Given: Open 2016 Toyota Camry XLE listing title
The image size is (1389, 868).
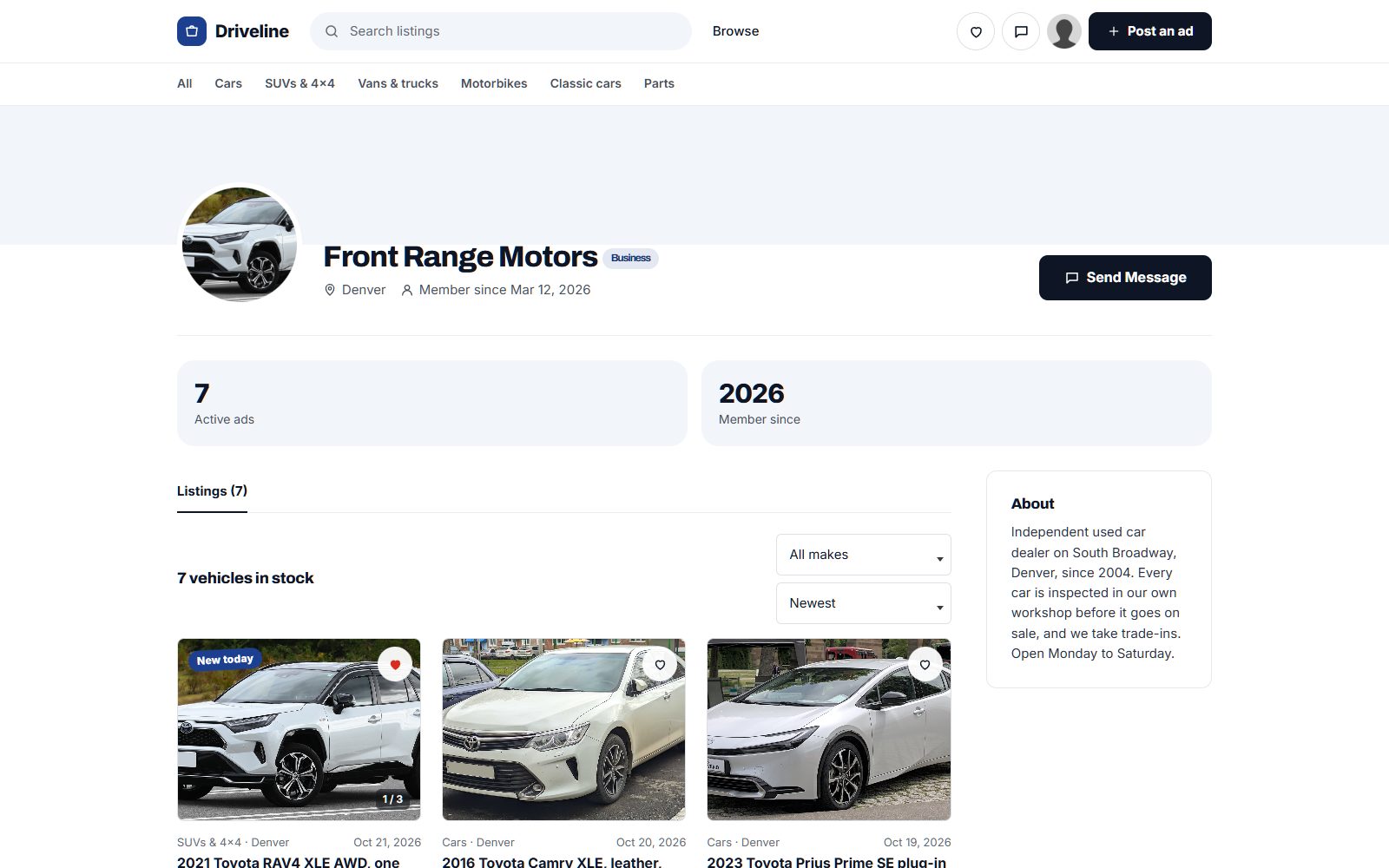Looking at the screenshot, I should (552, 862).
